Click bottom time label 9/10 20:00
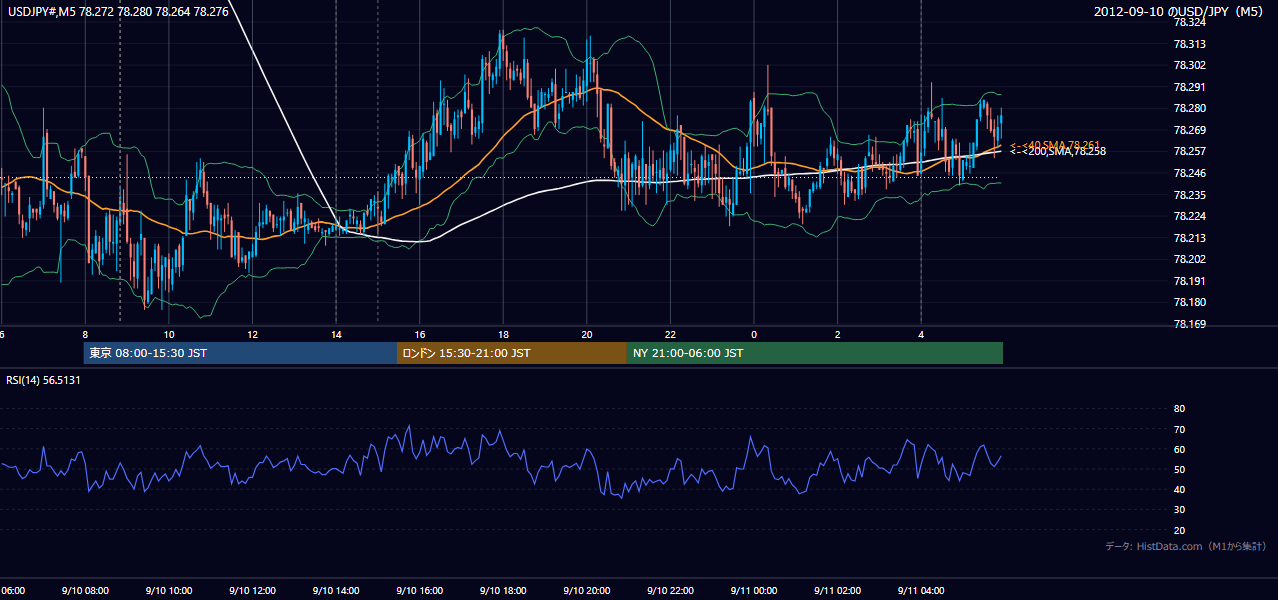 pyautogui.click(x=586, y=591)
